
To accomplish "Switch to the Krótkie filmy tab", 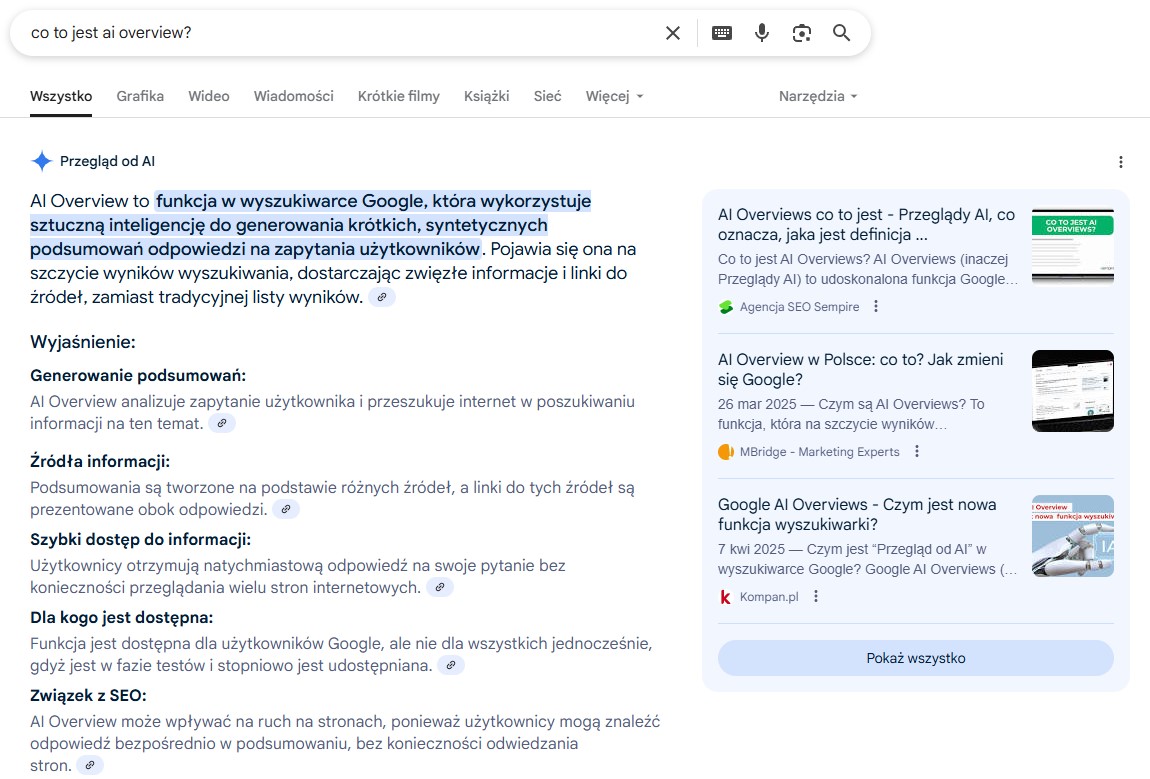I will click(399, 96).
